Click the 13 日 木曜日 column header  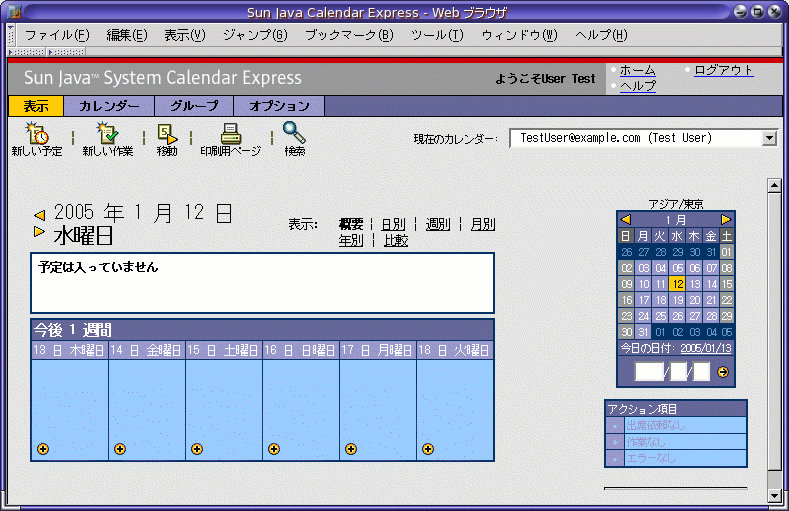pyautogui.click(x=69, y=350)
